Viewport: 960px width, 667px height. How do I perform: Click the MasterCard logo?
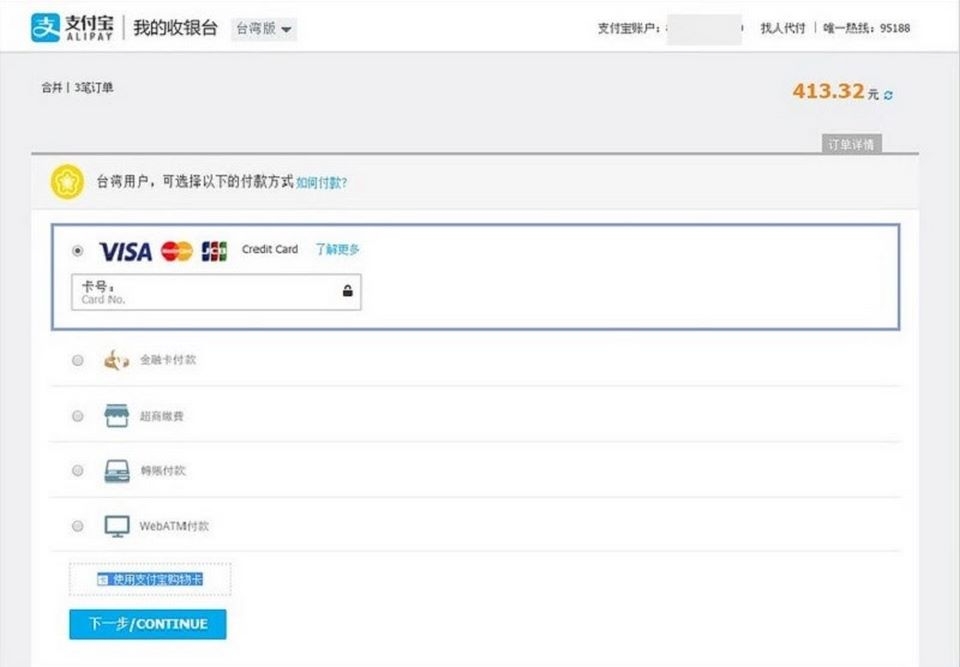click(x=177, y=251)
